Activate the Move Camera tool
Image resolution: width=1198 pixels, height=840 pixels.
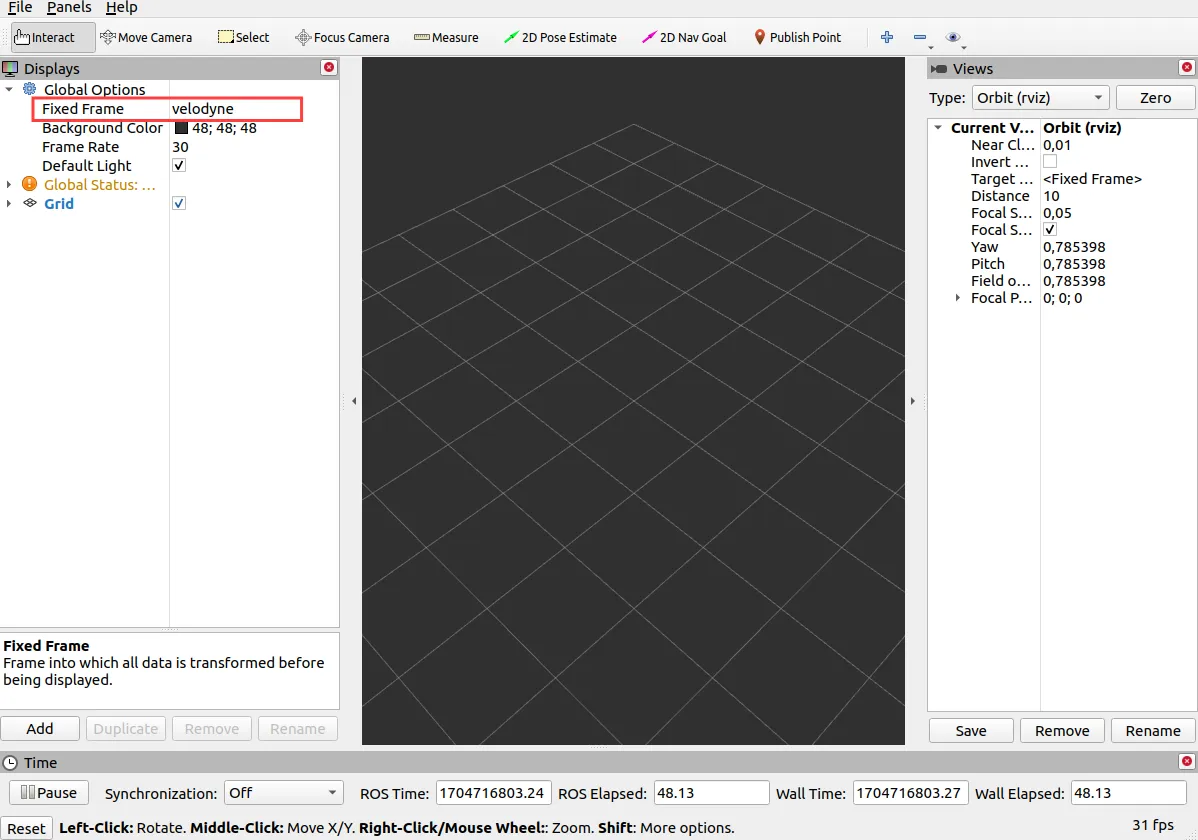click(145, 38)
